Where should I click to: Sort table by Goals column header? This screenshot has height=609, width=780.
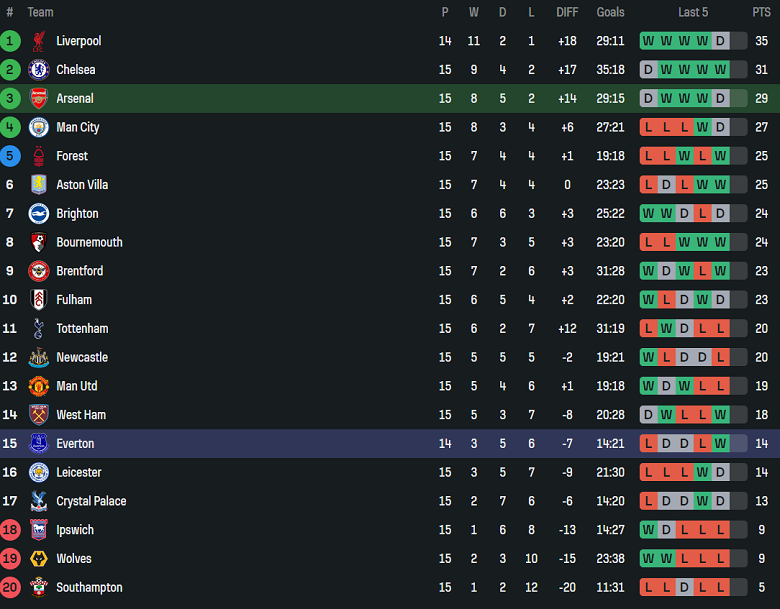pos(610,12)
